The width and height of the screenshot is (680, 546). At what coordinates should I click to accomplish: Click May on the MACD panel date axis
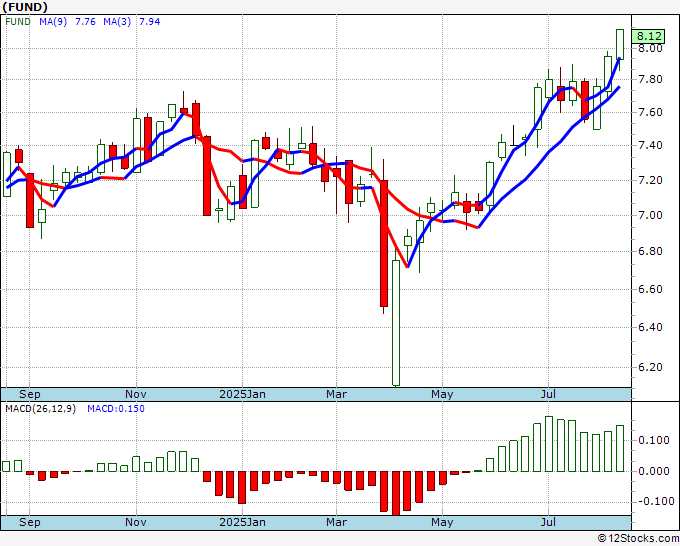point(442,522)
